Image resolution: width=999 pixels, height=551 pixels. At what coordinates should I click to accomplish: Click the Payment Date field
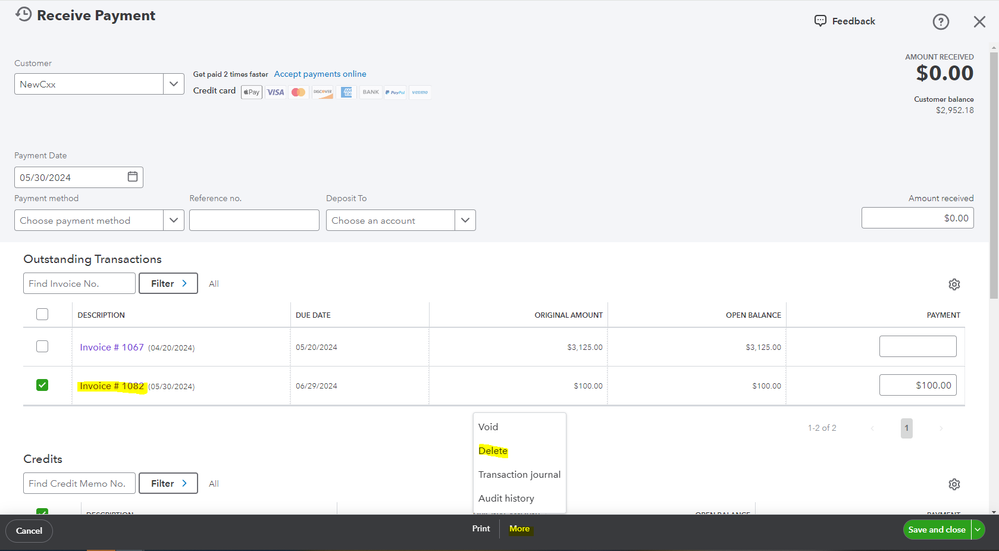78,177
